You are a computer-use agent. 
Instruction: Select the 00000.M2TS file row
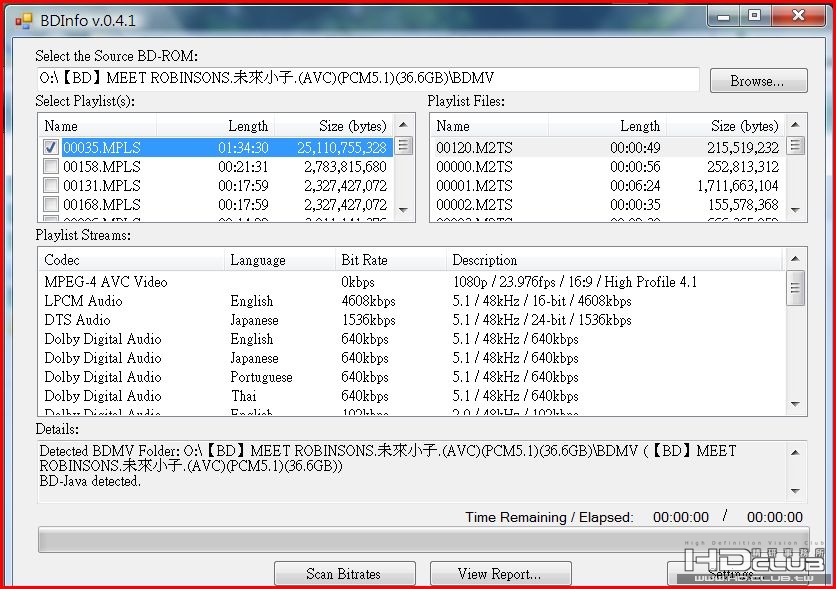608,166
